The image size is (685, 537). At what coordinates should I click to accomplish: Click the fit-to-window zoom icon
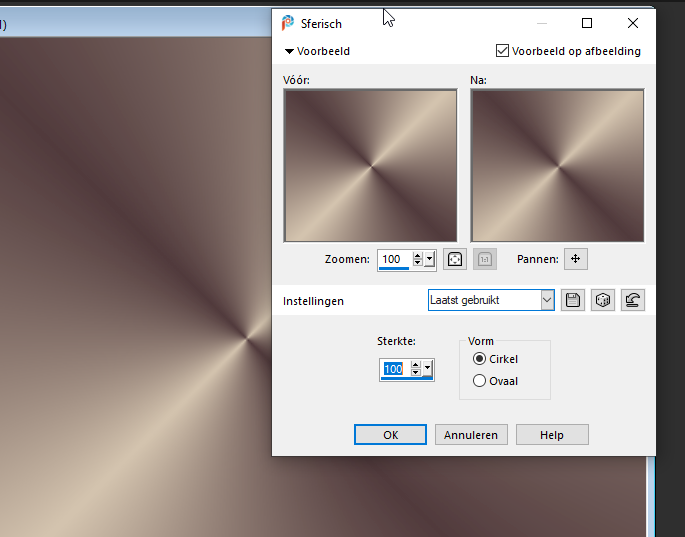click(x=455, y=259)
